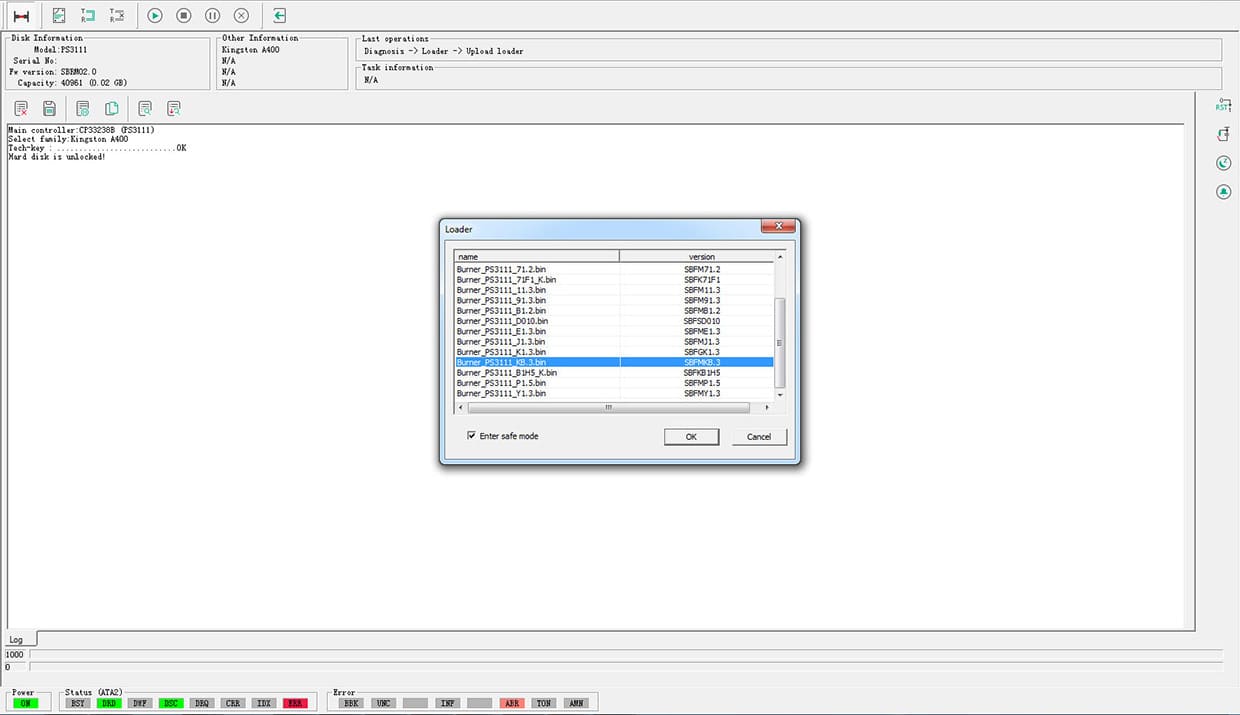Viewport: 1240px width, 715px height.
Task: Click the green back-arrow exit icon
Action: tap(278, 15)
